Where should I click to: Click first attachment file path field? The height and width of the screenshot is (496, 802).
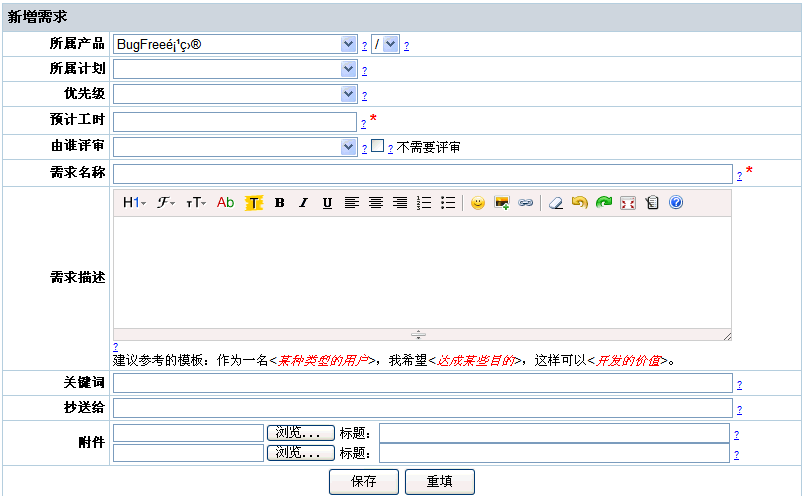188,433
